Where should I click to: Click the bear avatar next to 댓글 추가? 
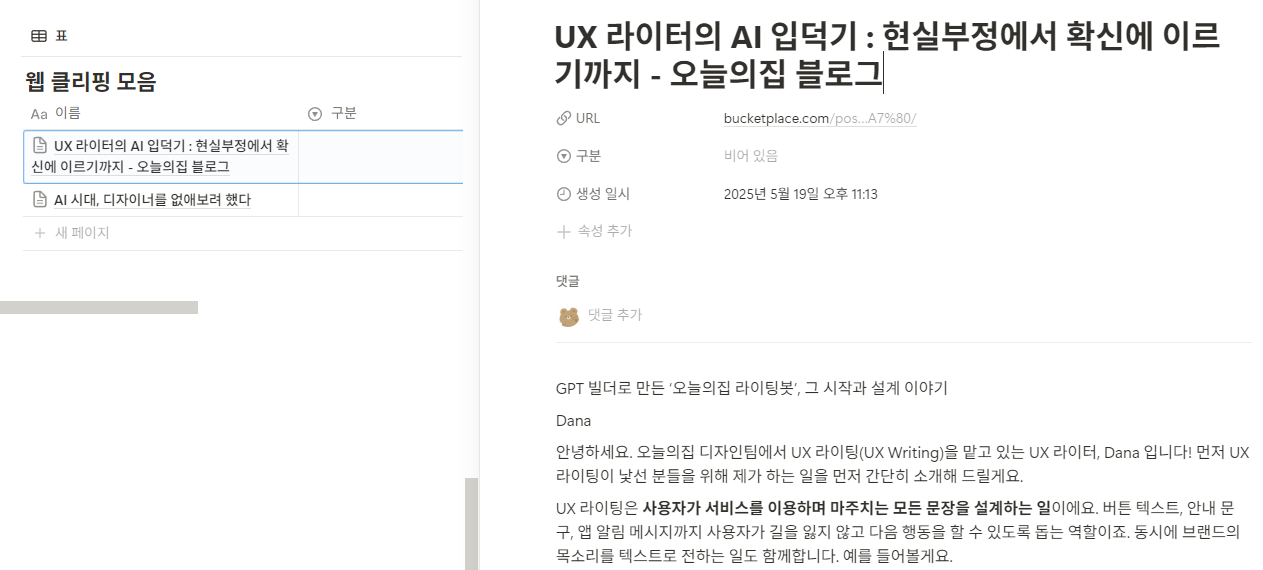coord(569,317)
